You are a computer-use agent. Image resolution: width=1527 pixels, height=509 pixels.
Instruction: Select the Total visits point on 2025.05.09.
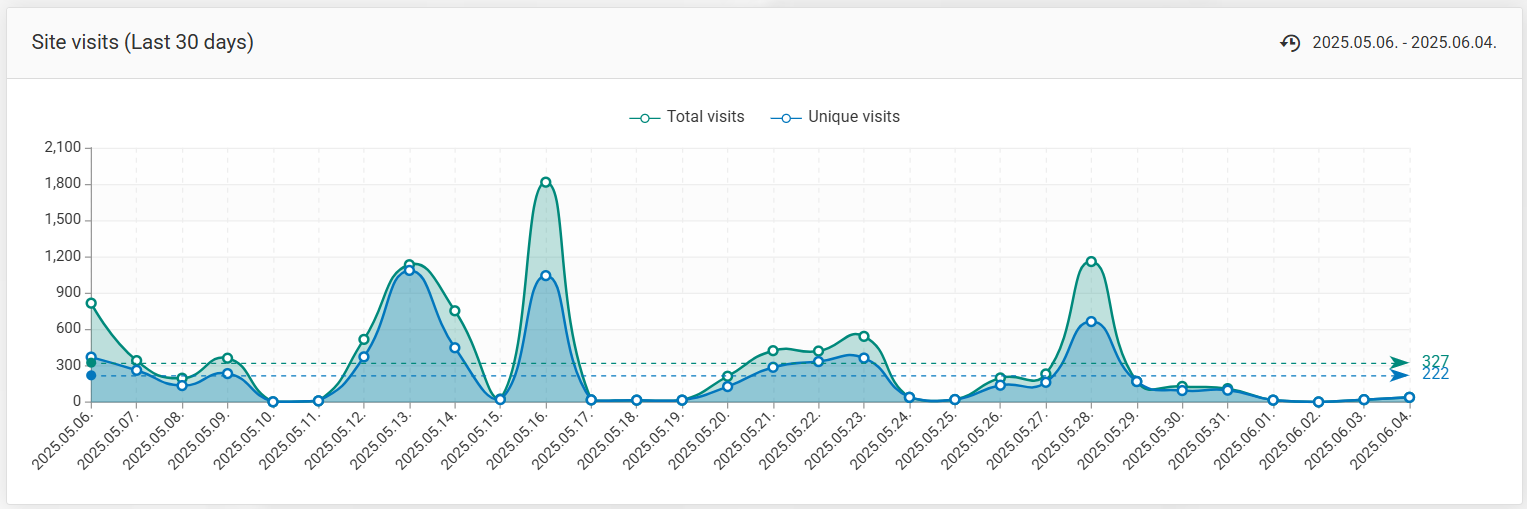(228, 358)
